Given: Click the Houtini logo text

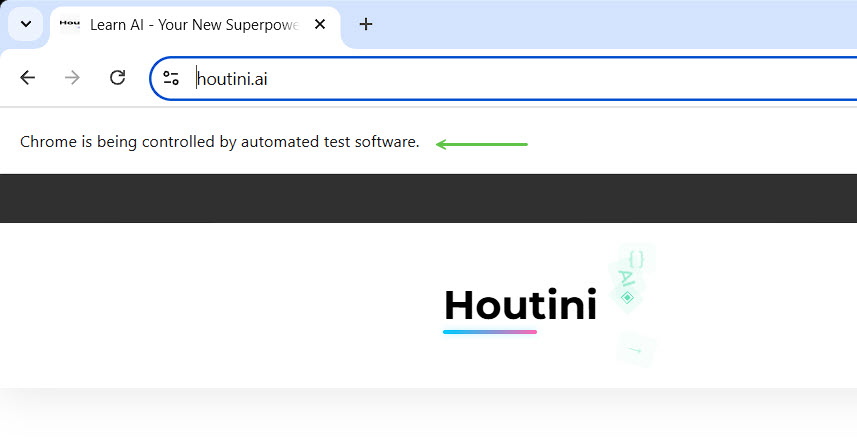Looking at the screenshot, I should point(520,305).
